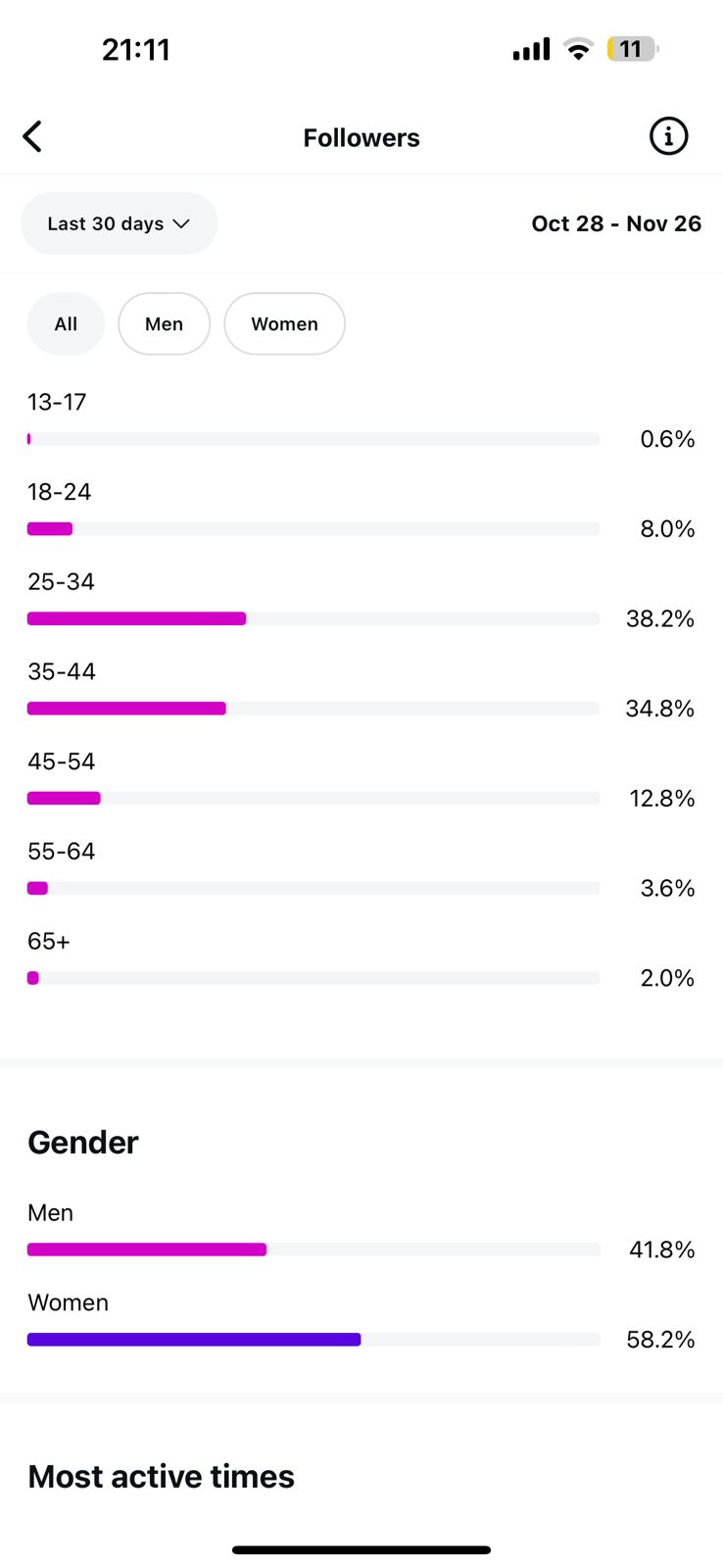This screenshot has width=723, height=1568.
Task: Open the followers info icon
Action: (x=668, y=137)
